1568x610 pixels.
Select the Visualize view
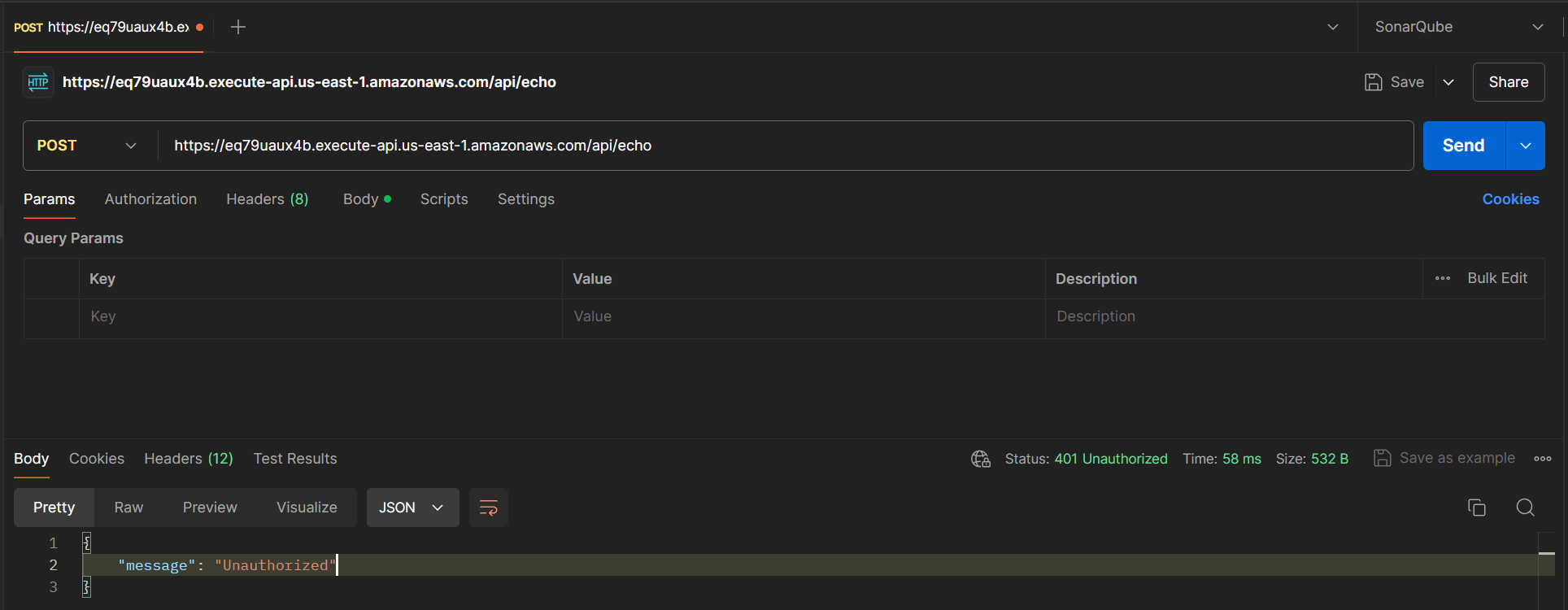coord(307,508)
